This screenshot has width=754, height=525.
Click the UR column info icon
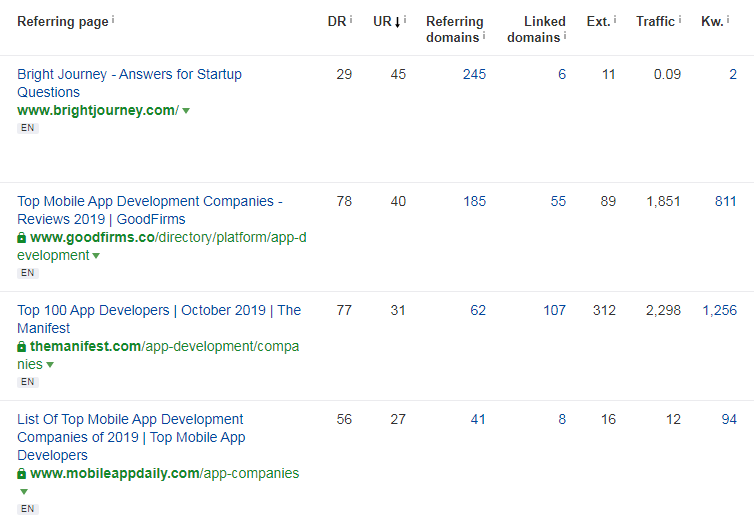point(405,19)
